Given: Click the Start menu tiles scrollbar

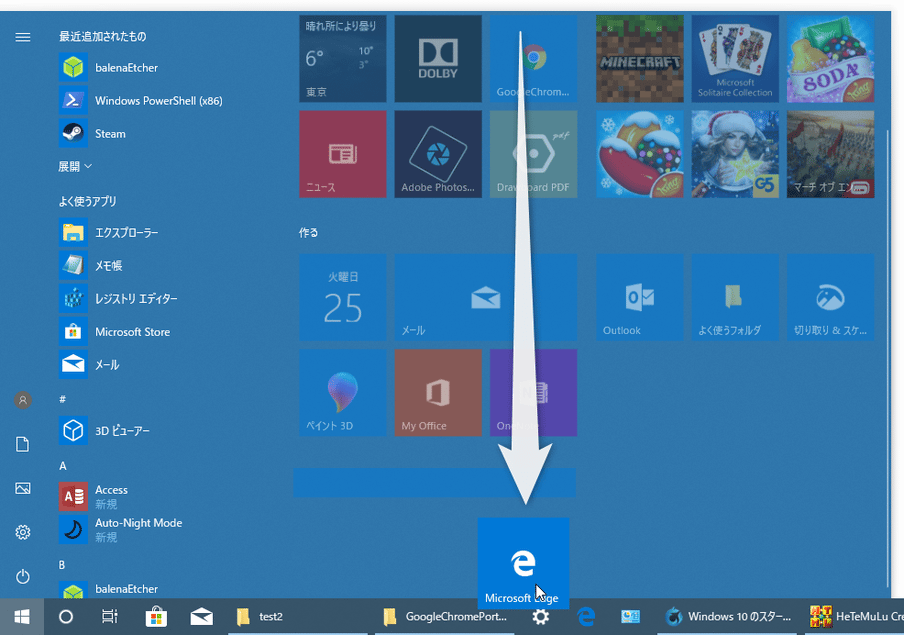Looking at the screenshot, I should 888,358.
